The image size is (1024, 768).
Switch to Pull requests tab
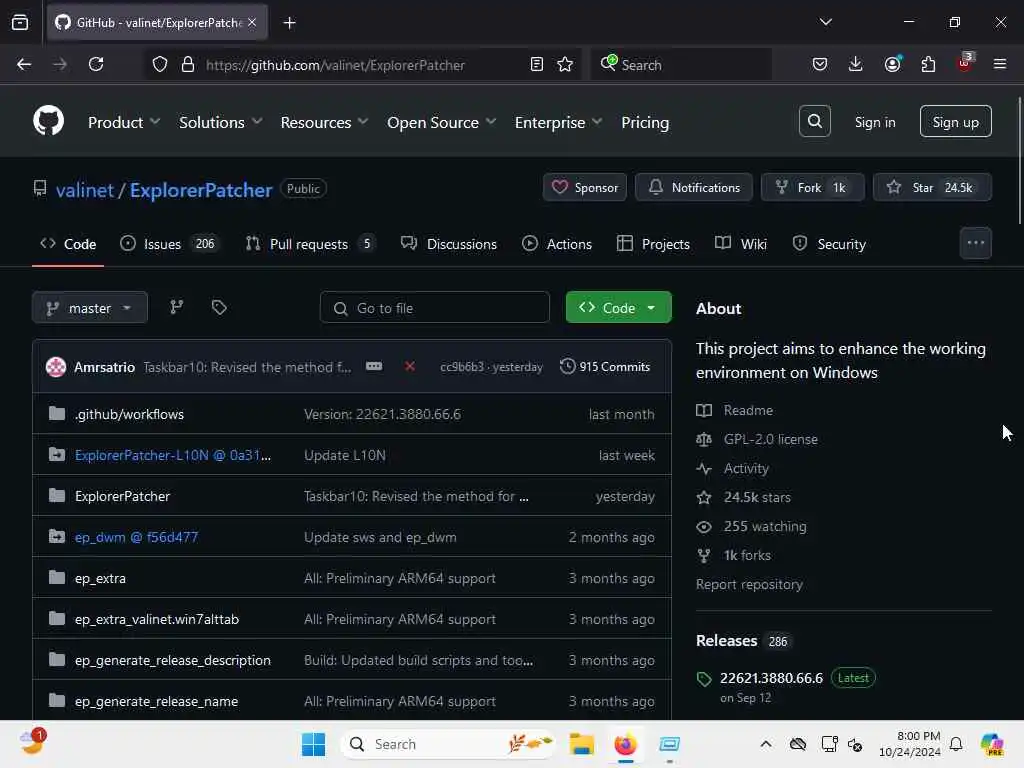coord(310,244)
